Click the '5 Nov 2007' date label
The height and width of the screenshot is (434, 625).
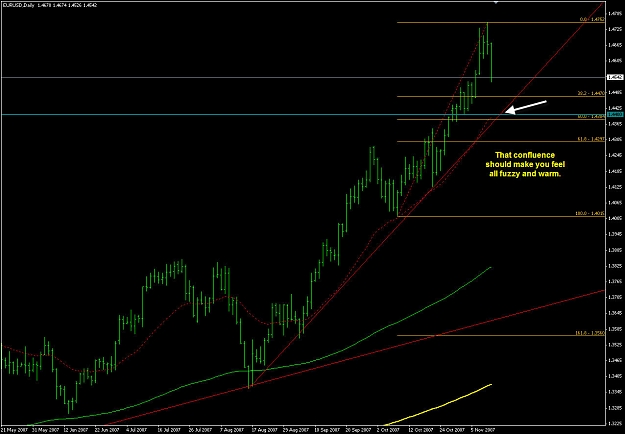[482, 430]
